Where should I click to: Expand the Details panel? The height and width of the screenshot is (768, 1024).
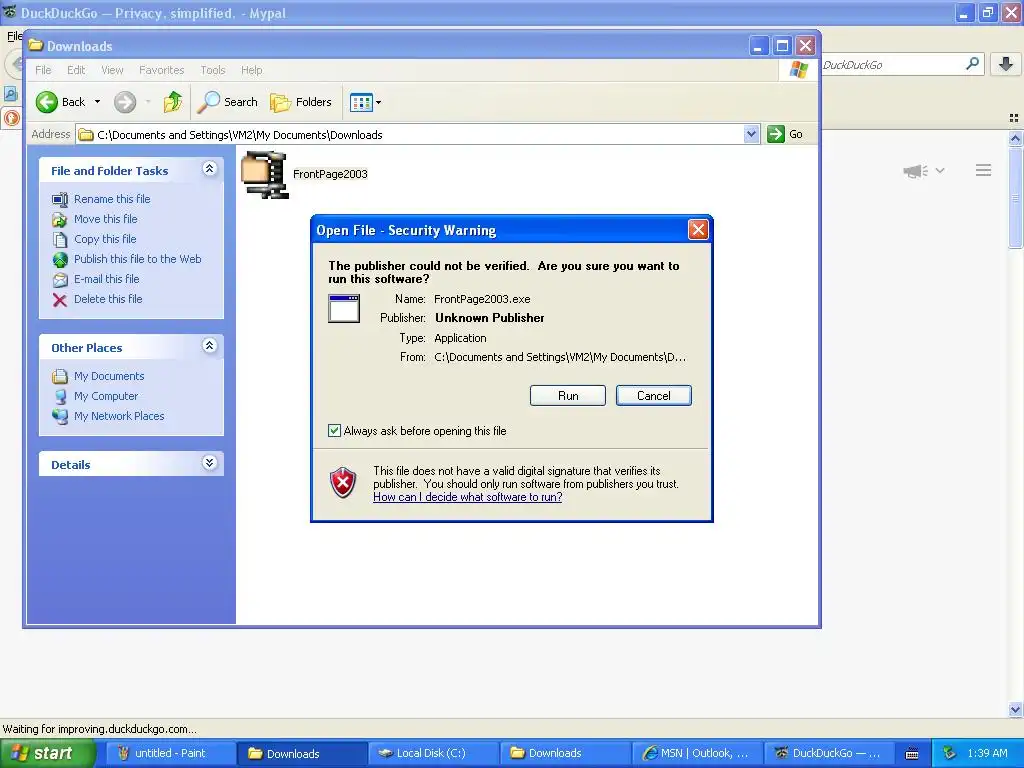coord(209,463)
